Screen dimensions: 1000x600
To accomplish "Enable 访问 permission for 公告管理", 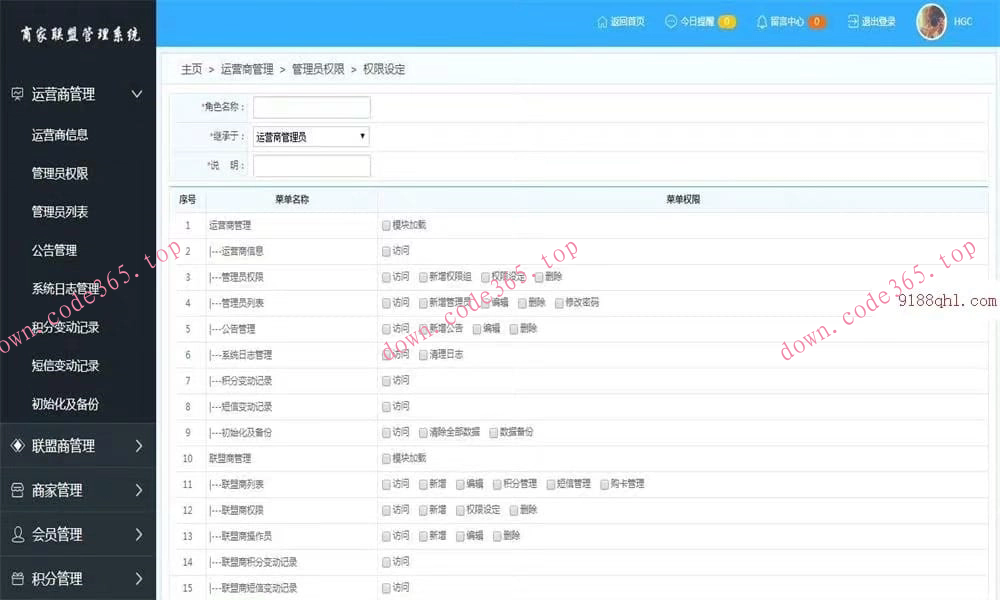I will click(x=385, y=328).
